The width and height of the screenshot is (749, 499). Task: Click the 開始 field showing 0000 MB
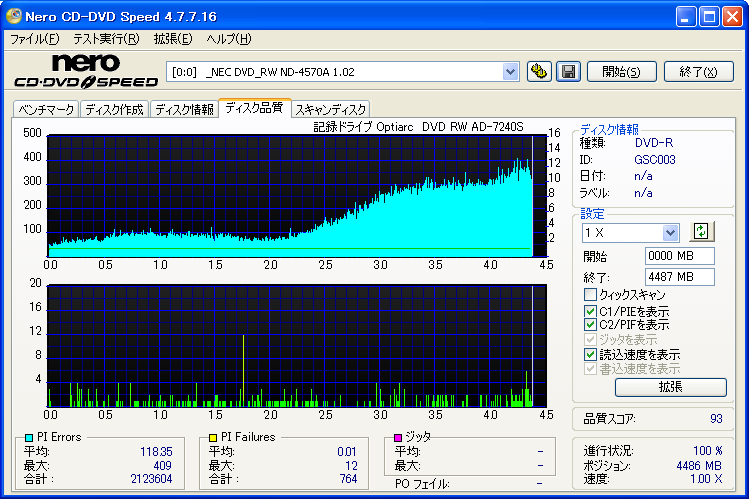(680, 256)
